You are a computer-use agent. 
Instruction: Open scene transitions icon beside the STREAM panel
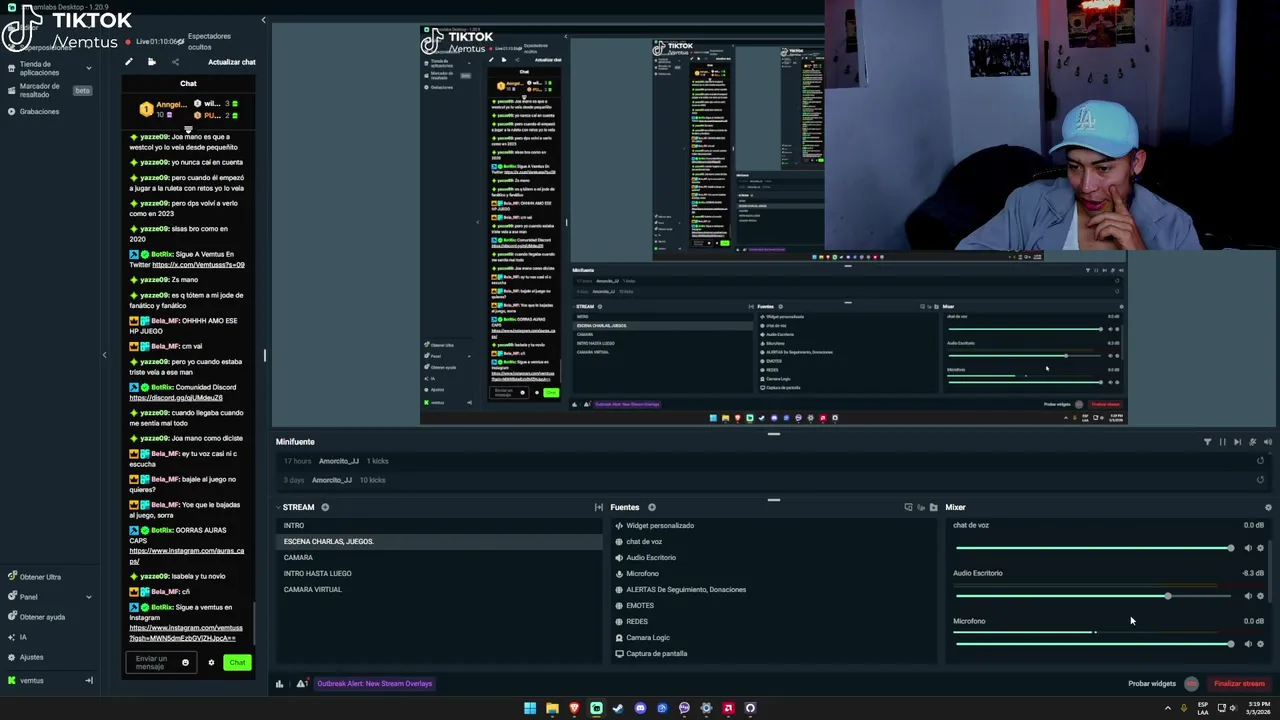point(598,507)
